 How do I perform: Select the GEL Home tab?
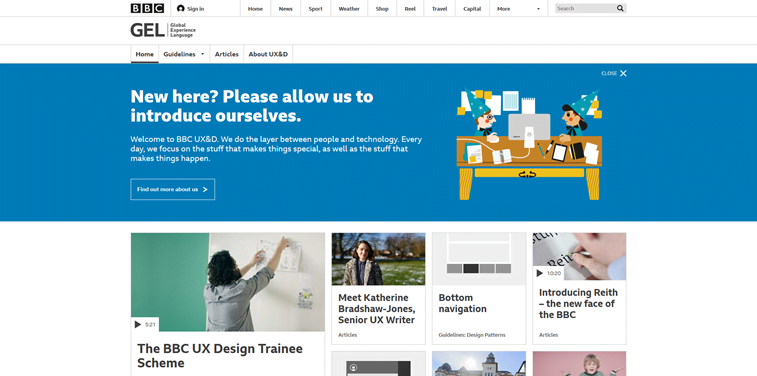click(144, 54)
